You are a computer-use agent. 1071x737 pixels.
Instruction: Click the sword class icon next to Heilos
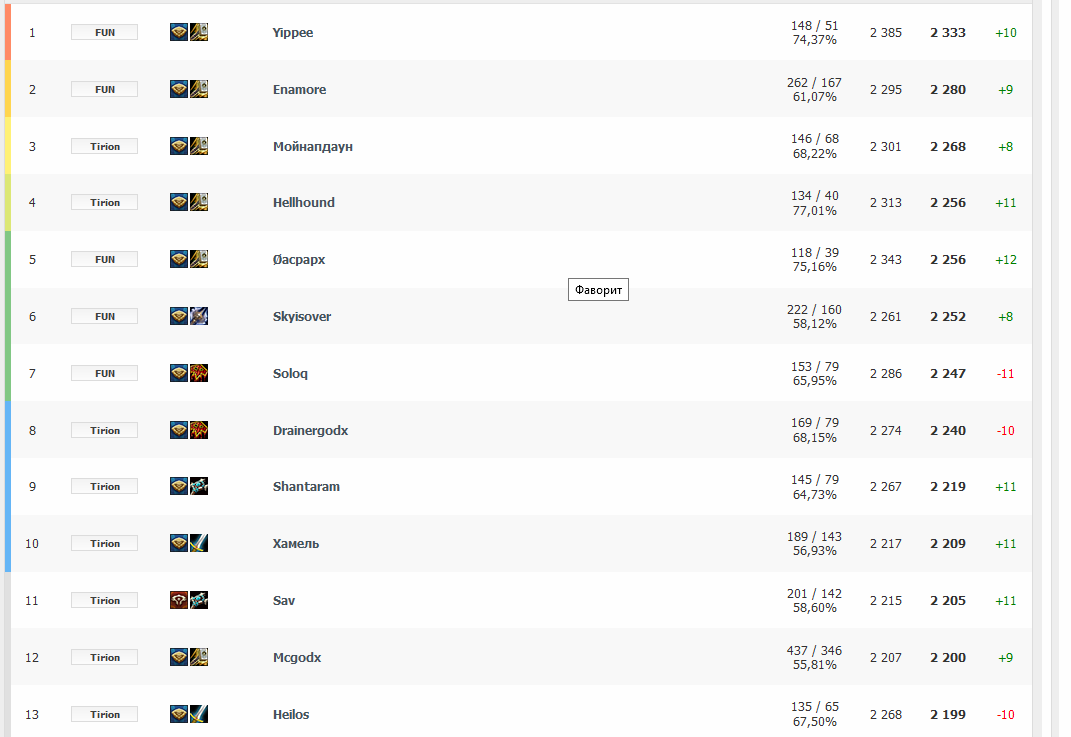click(x=199, y=714)
